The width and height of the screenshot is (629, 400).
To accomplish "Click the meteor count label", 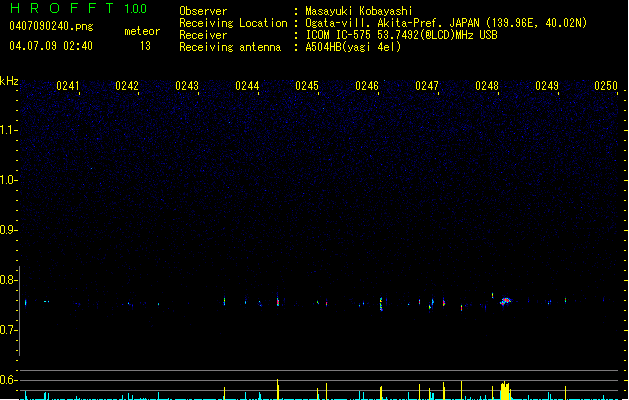I will pos(142,31).
